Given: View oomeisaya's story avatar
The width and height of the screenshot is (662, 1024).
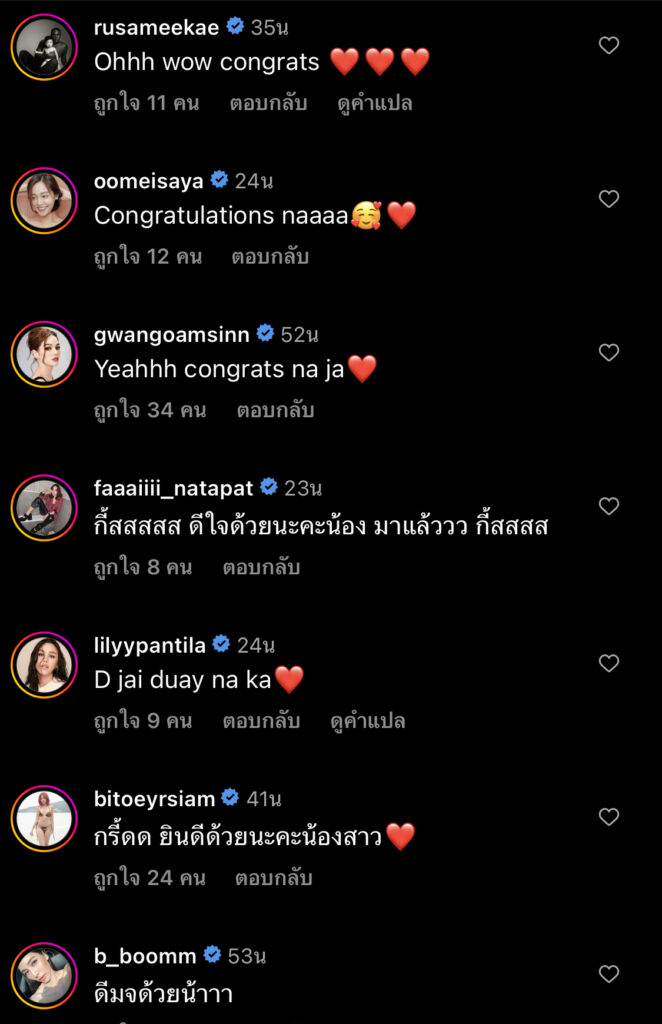Looking at the screenshot, I should 44,200.
